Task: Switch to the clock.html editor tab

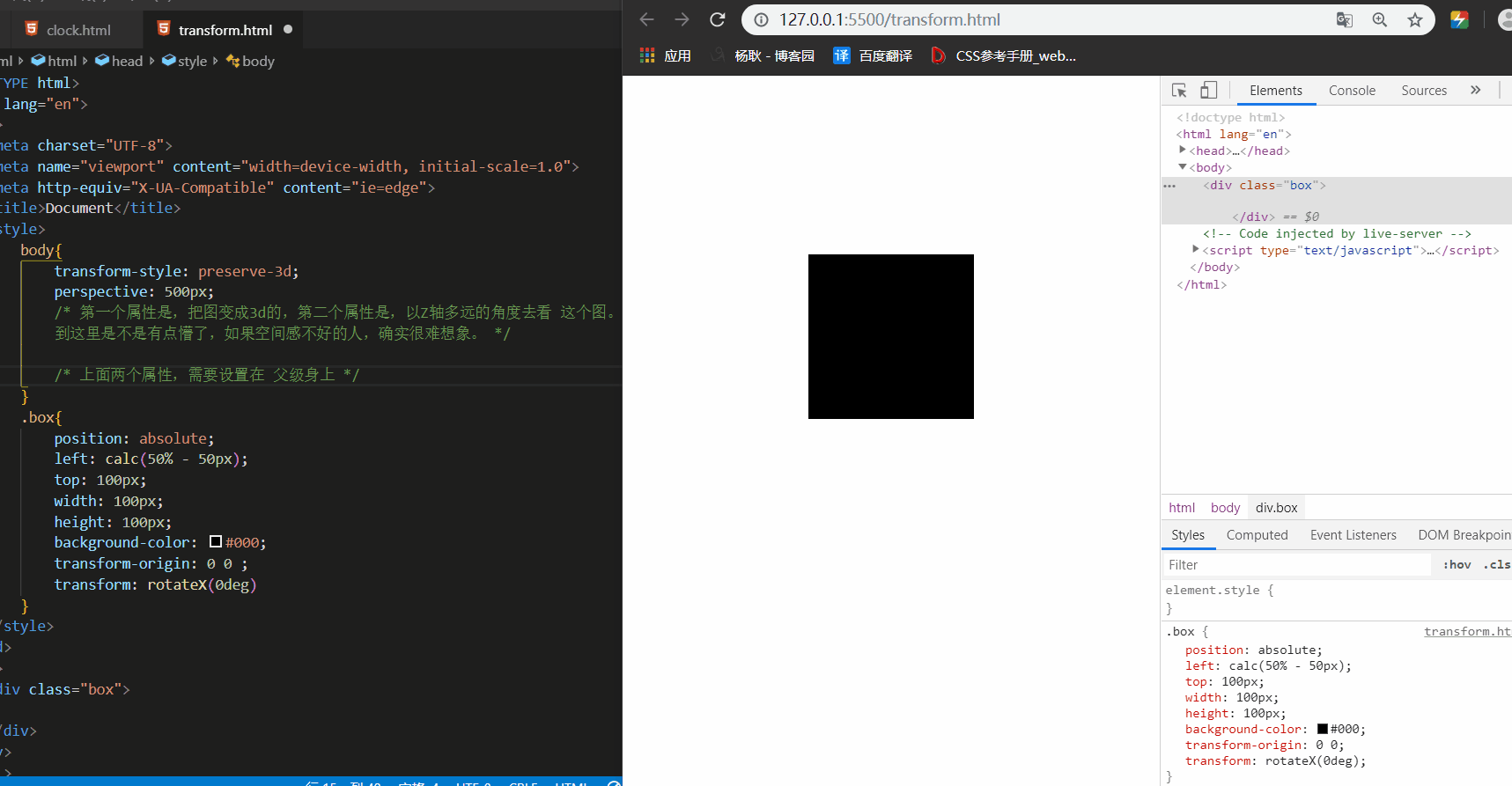Action: point(78,30)
